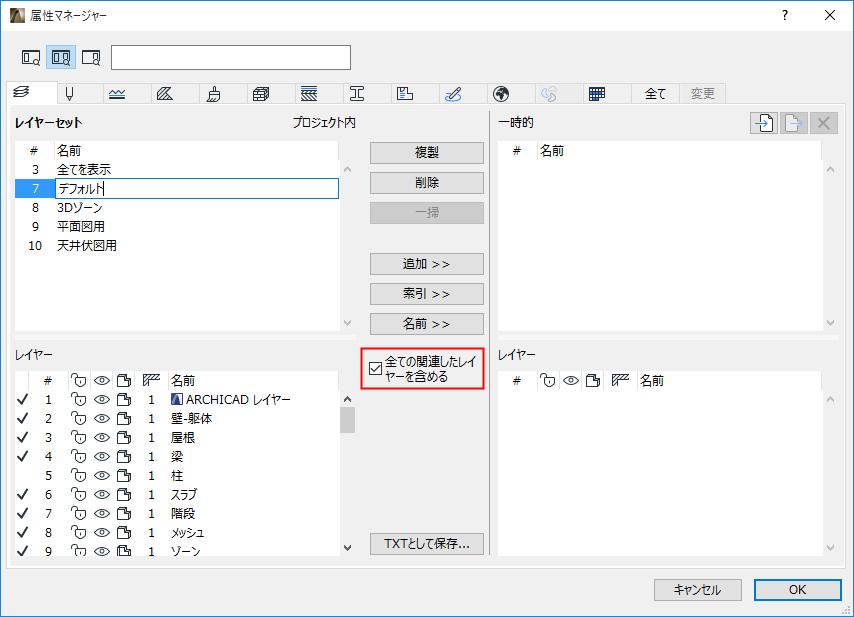Click the OK button
The image size is (854, 617).
pyautogui.click(x=797, y=590)
